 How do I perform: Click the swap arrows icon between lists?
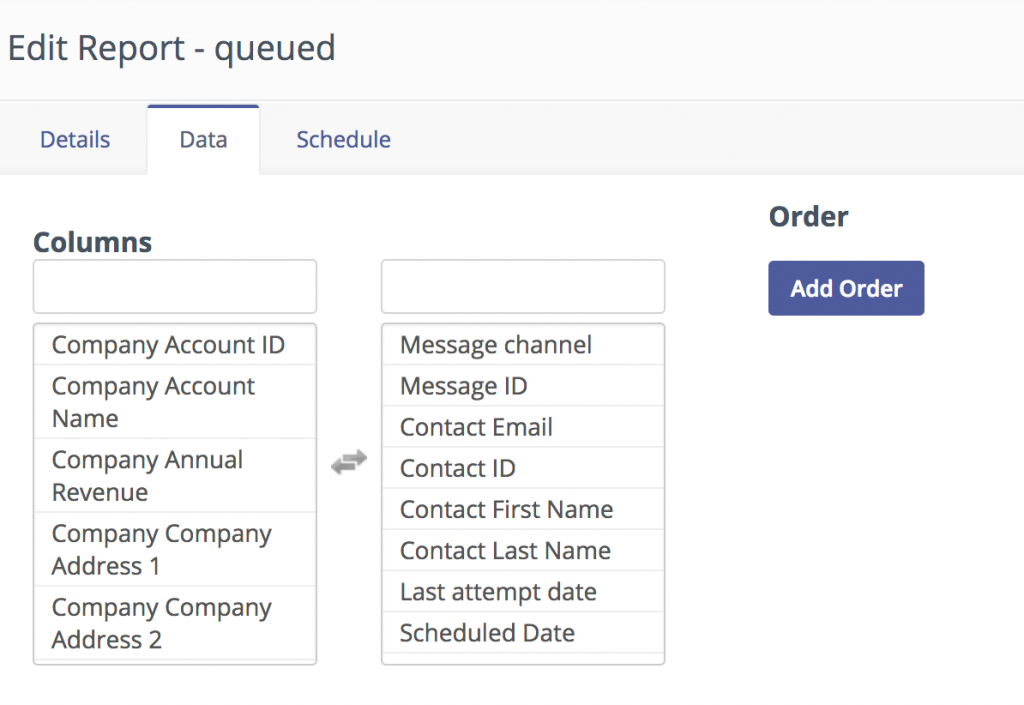tap(349, 462)
